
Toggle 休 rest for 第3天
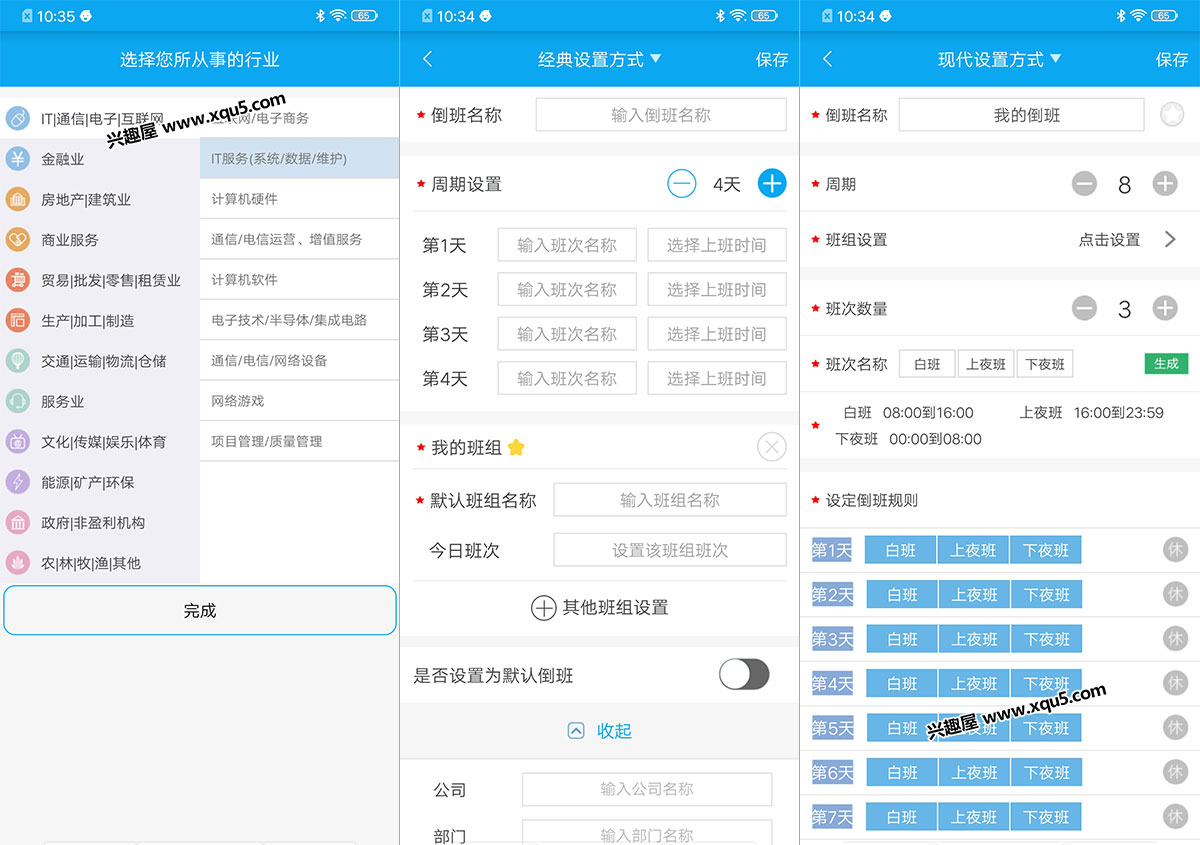1176,638
